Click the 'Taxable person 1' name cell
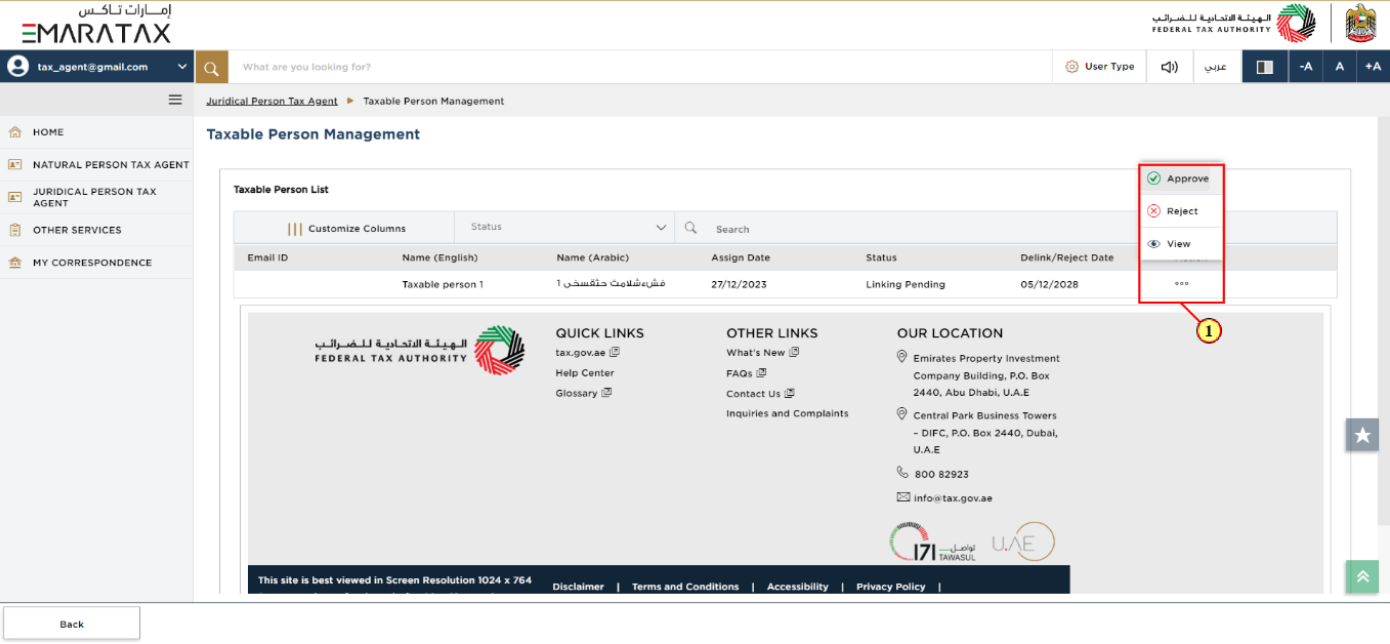 pyautogui.click(x=442, y=284)
